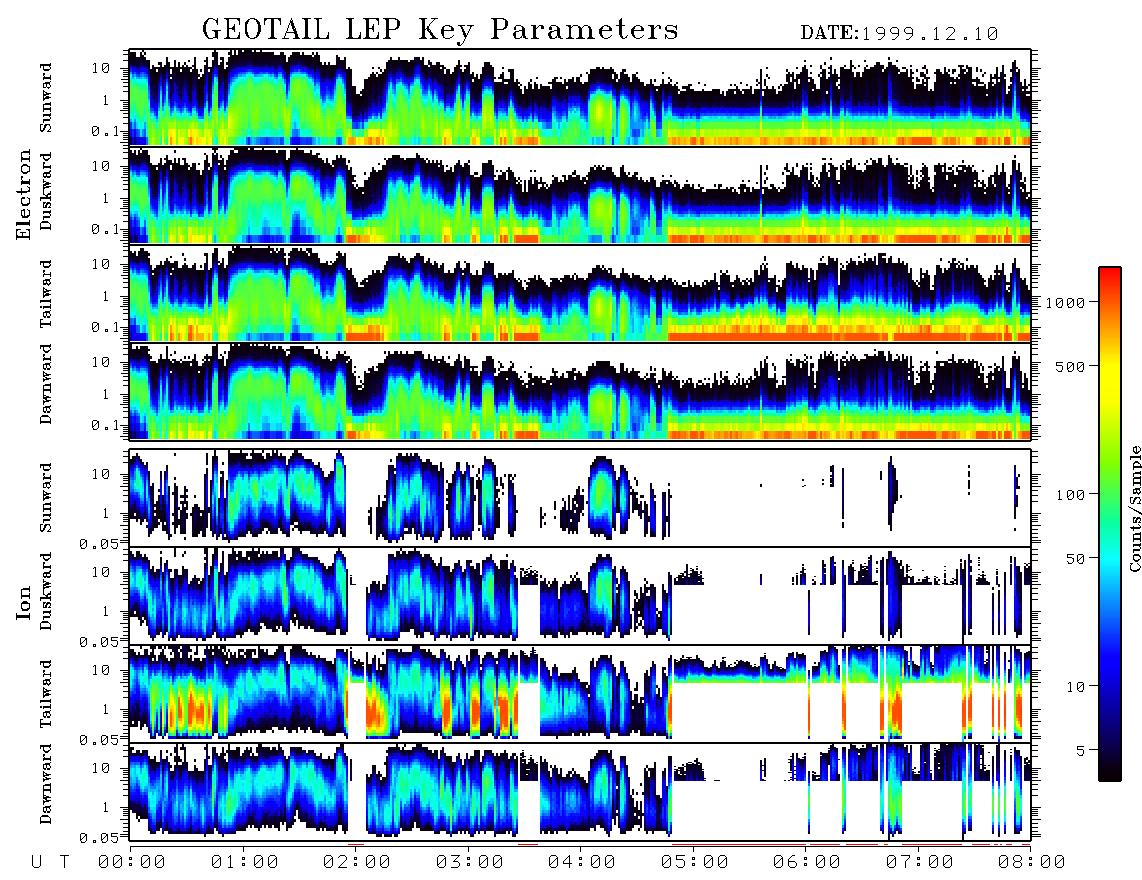1142x880 pixels.
Task: Click the Electron "Tailward" panel label
Action: (46, 293)
